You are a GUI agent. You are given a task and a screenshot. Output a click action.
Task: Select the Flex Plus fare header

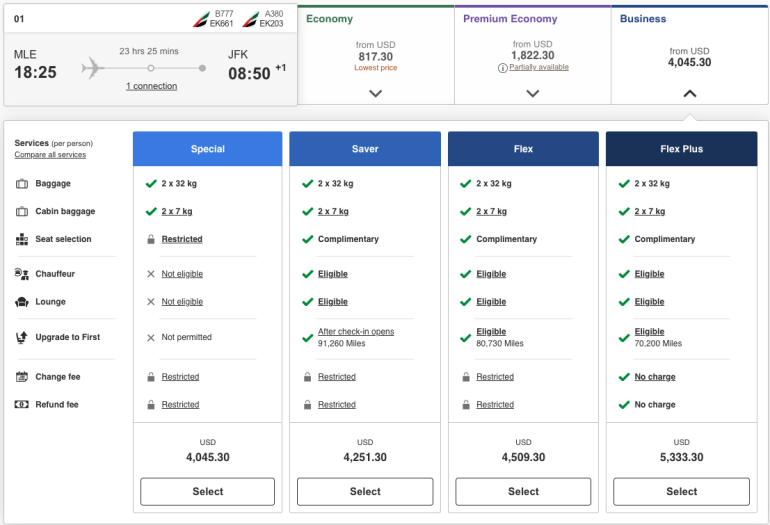point(681,149)
